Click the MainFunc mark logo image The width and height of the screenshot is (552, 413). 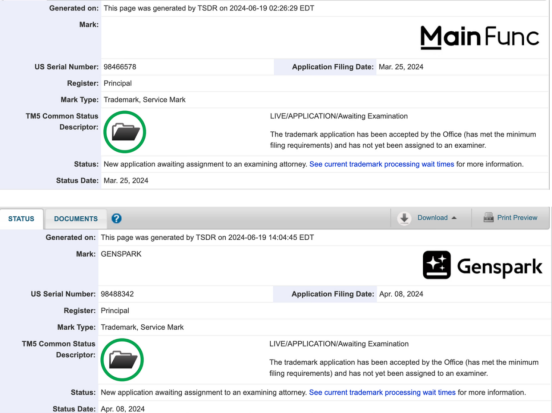click(x=480, y=37)
